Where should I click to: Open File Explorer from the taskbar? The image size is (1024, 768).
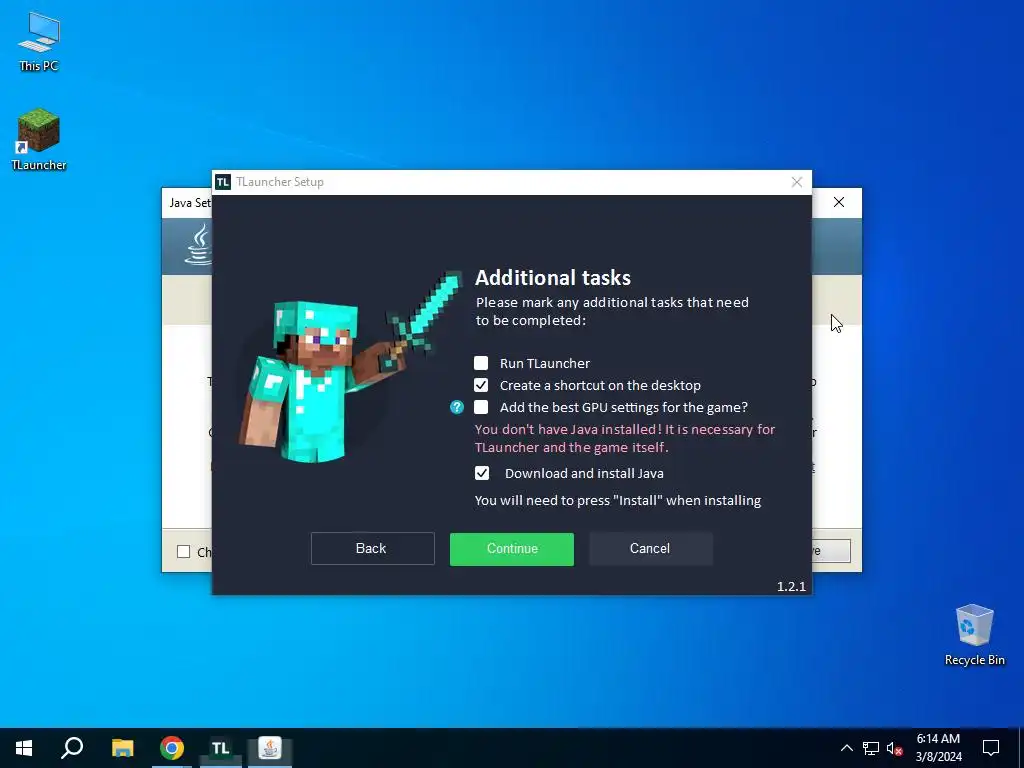click(122, 748)
